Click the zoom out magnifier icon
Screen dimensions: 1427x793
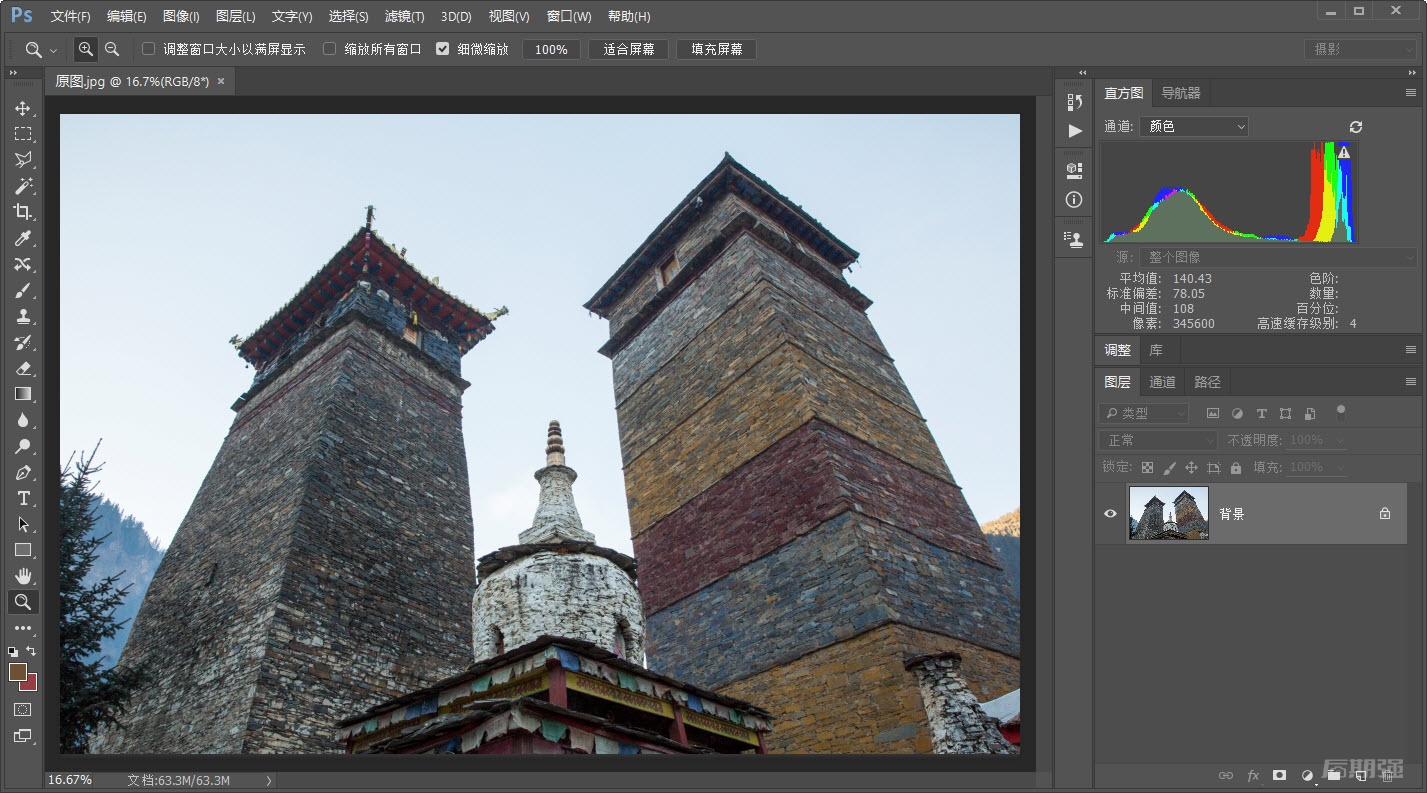[x=112, y=49]
